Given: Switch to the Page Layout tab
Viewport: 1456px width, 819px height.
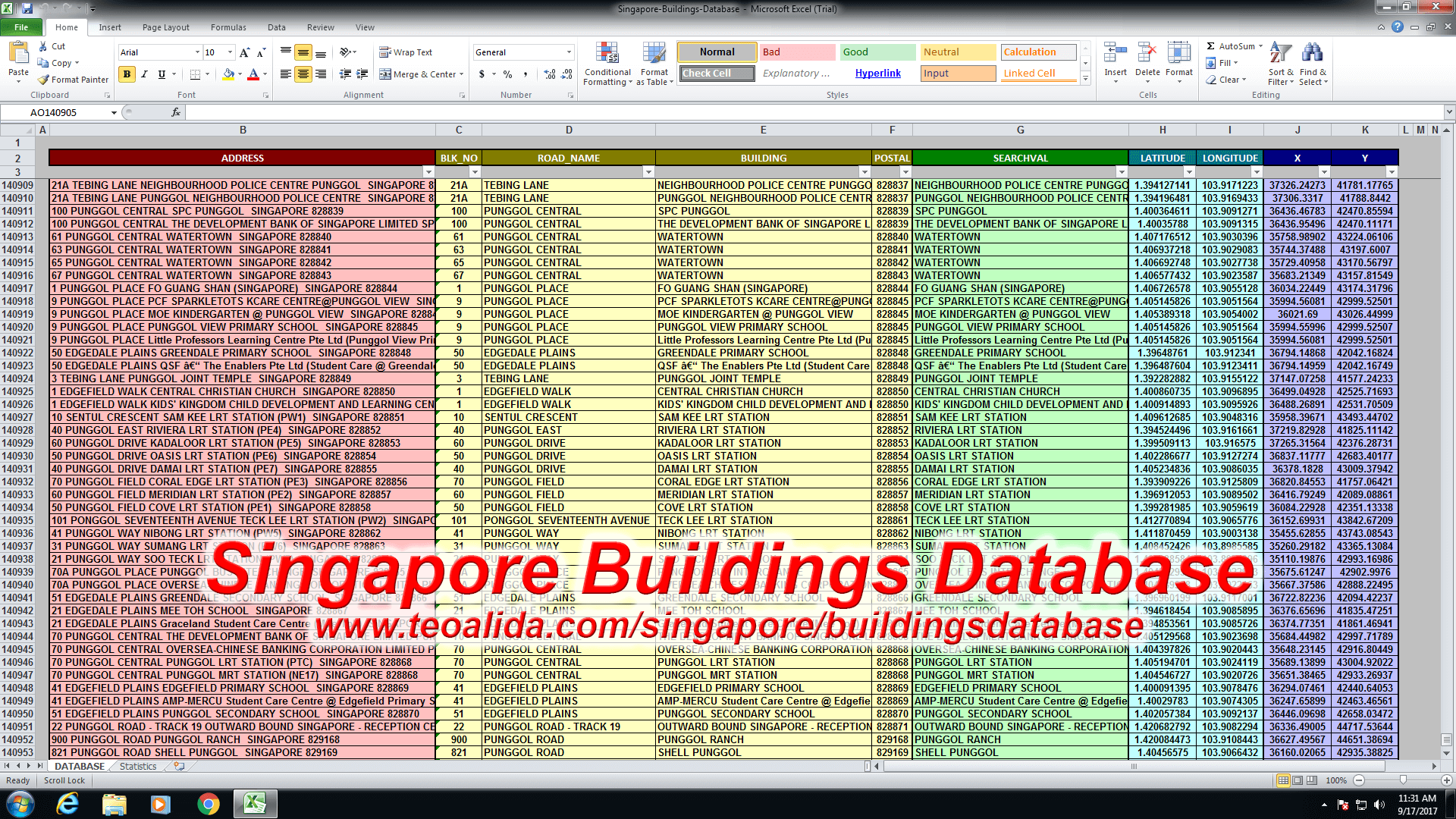Looking at the screenshot, I should (x=165, y=27).
